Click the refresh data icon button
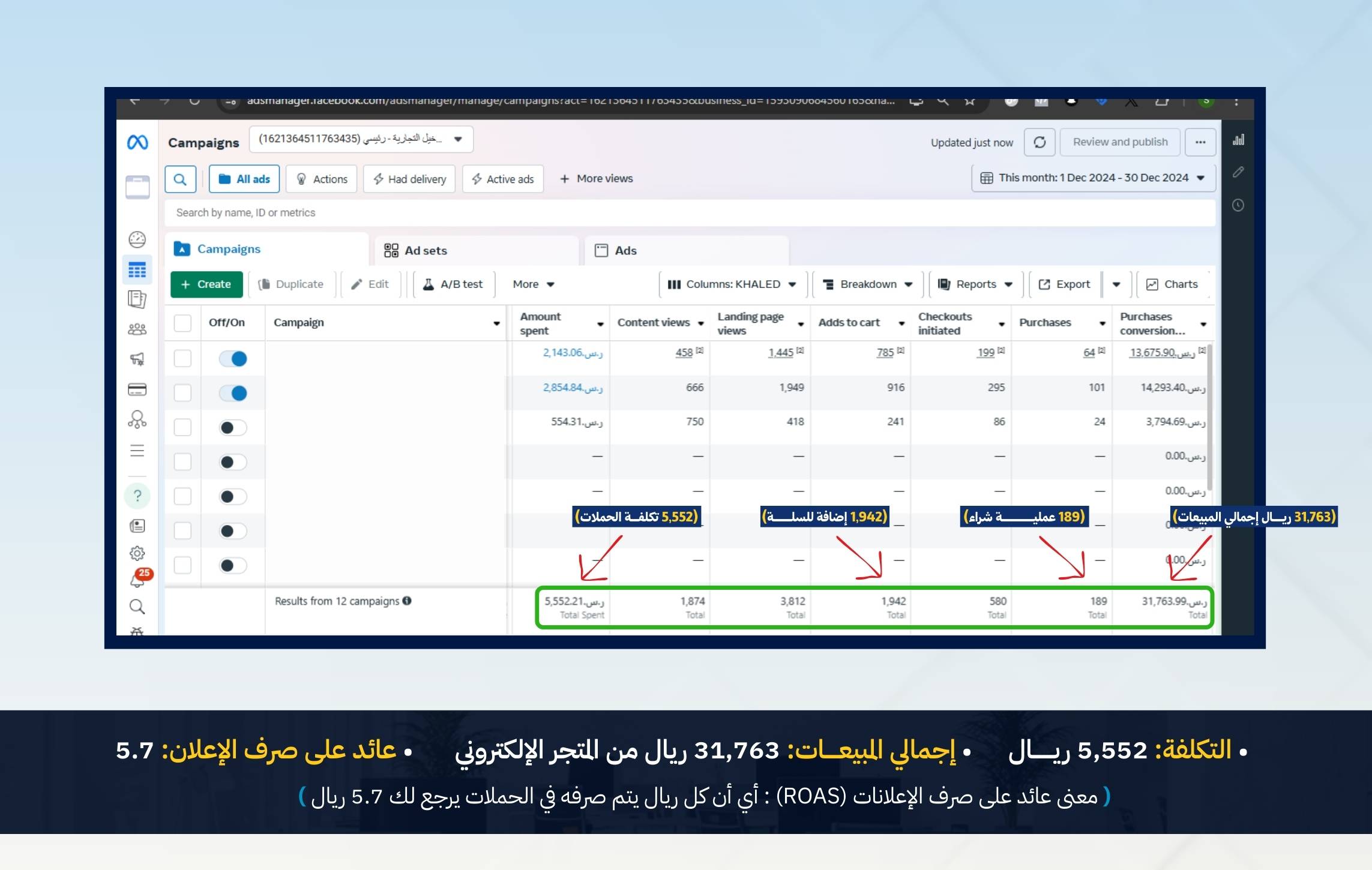The image size is (1372, 870). pos(1040,142)
